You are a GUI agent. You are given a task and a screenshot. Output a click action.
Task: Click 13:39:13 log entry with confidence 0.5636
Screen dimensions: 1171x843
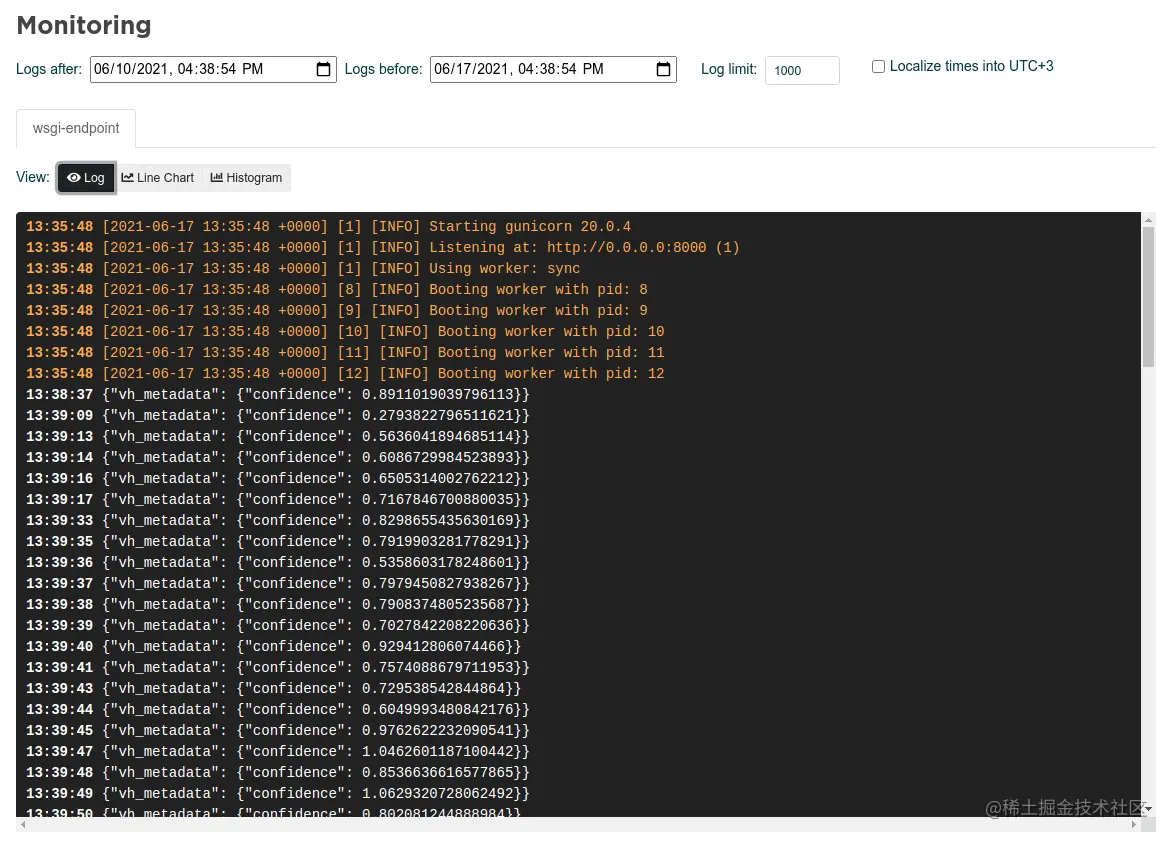pyautogui.click(x=278, y=436)
